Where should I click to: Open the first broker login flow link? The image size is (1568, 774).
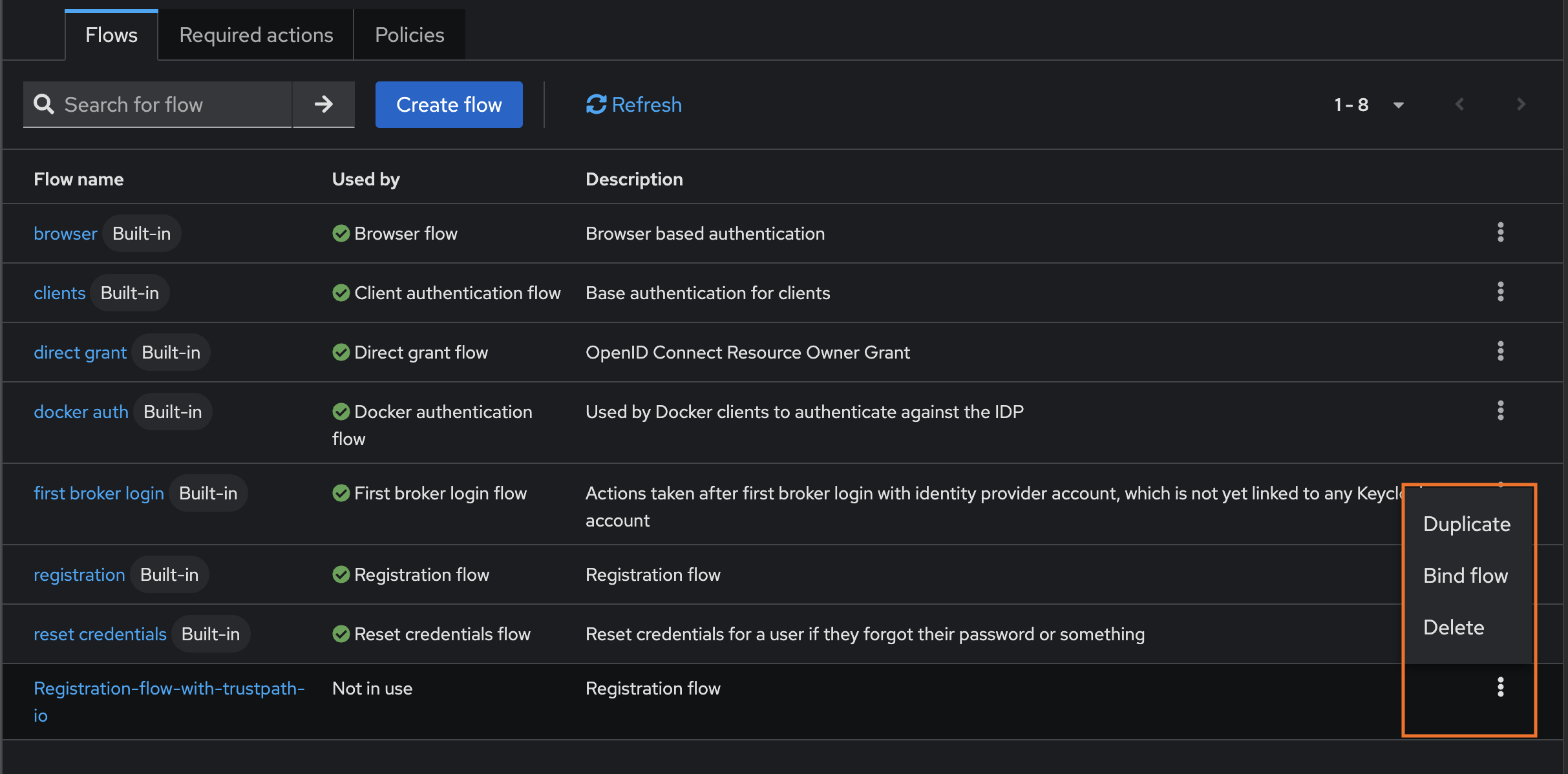[x=98, y=492]
